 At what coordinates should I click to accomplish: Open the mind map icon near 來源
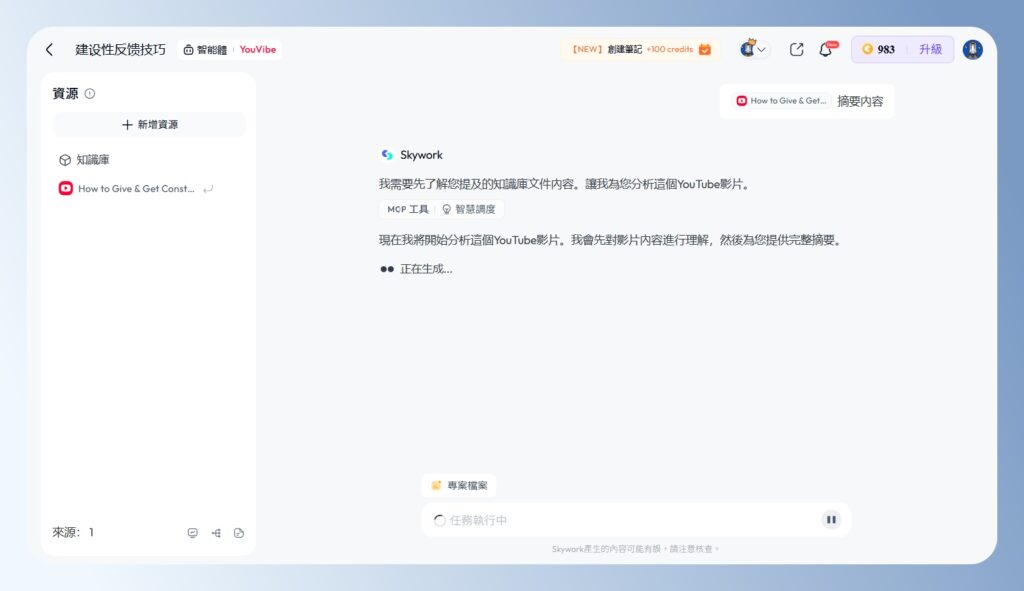pyautogui.click(x=216, y=532)
